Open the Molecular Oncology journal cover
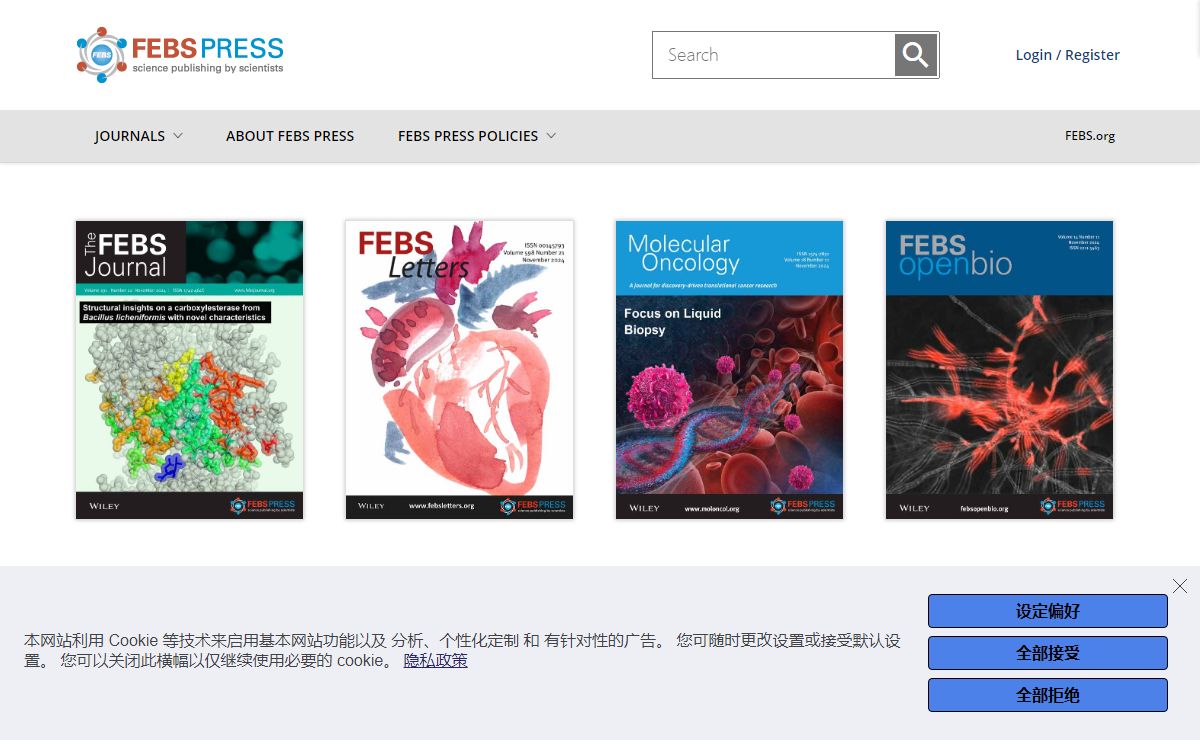 [x=729, y=370]
